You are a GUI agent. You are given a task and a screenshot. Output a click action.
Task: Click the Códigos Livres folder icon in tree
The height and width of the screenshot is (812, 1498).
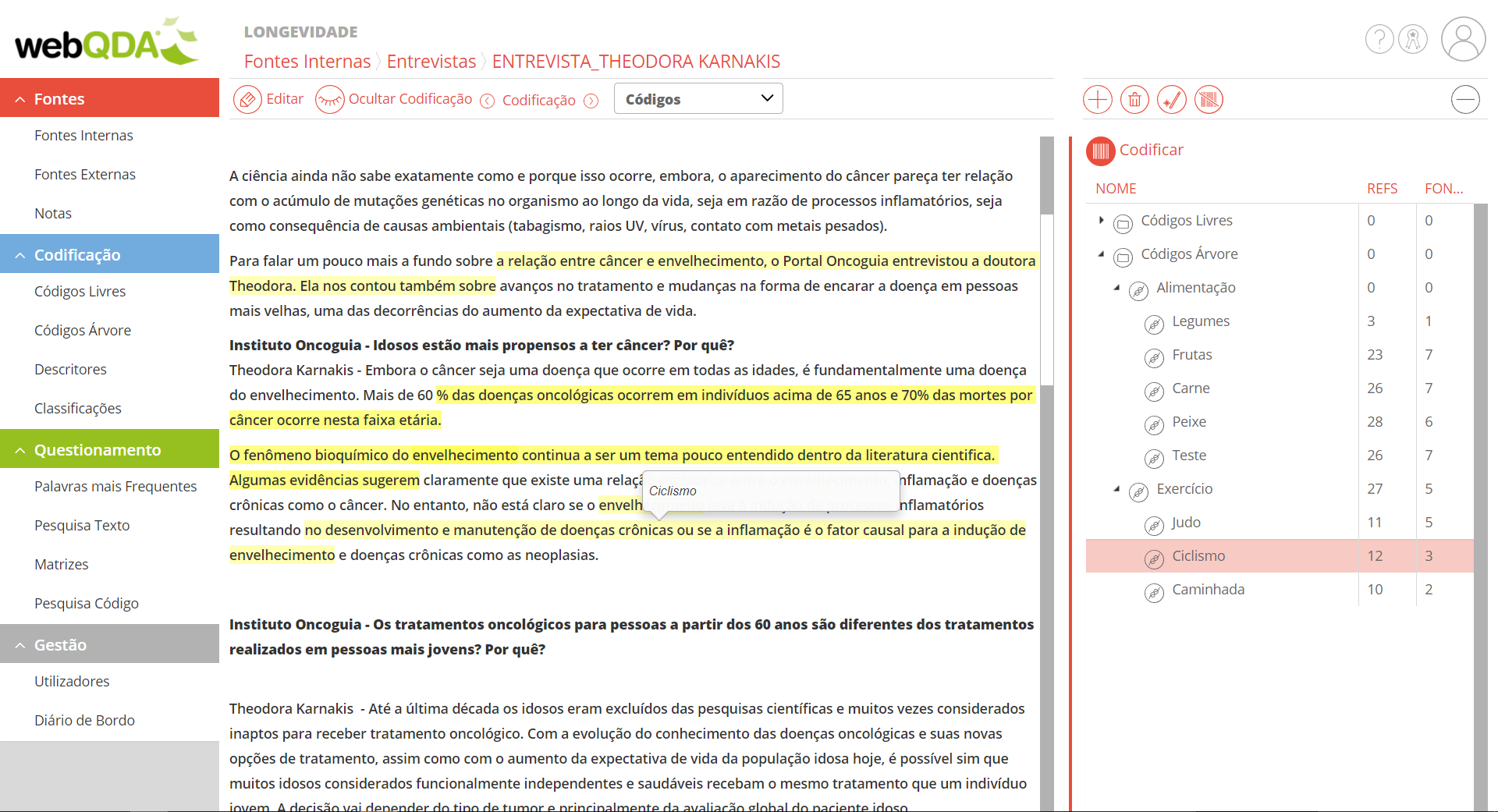pyautogui.click(x=1123, y=224)
